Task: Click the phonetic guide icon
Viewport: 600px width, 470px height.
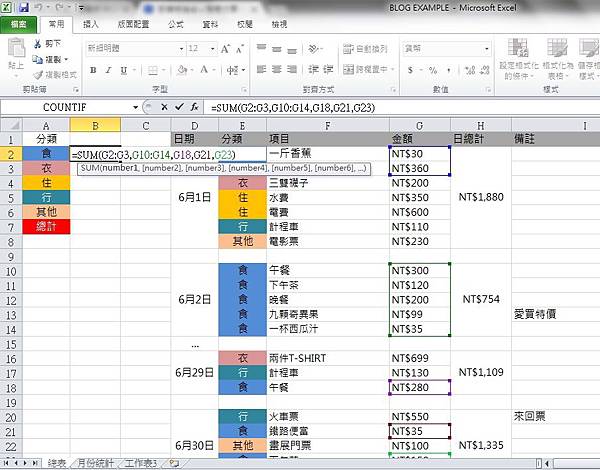Action: (x=232, y=70)
